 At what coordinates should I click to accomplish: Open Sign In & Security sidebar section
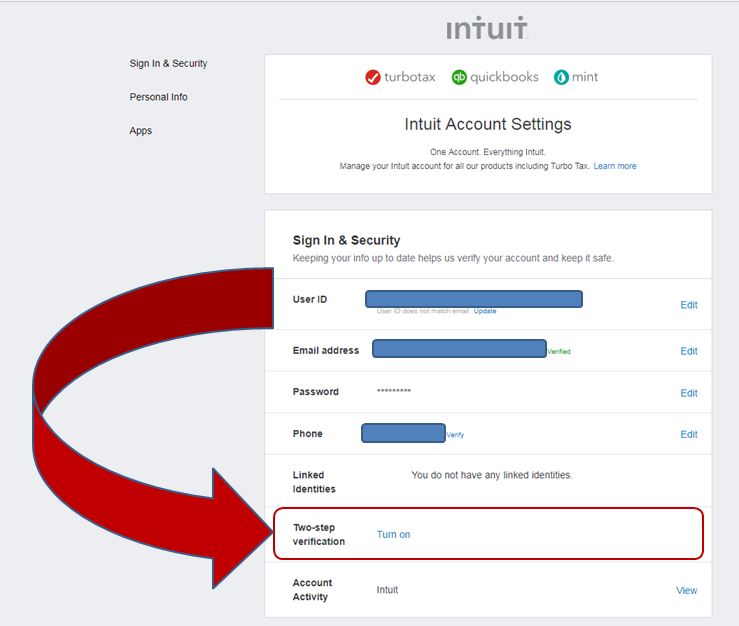tap(168, 64)
